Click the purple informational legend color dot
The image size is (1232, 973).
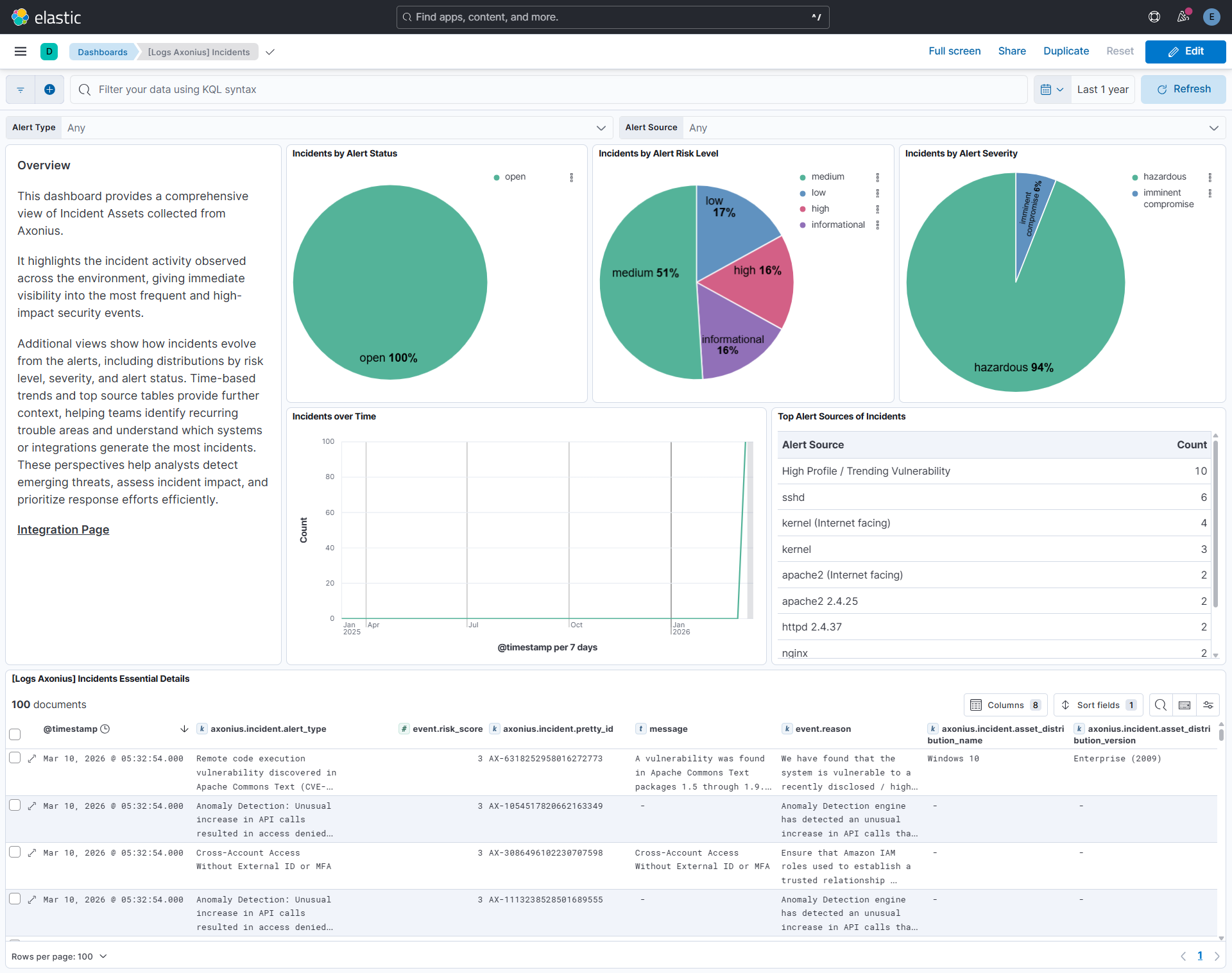802,225
